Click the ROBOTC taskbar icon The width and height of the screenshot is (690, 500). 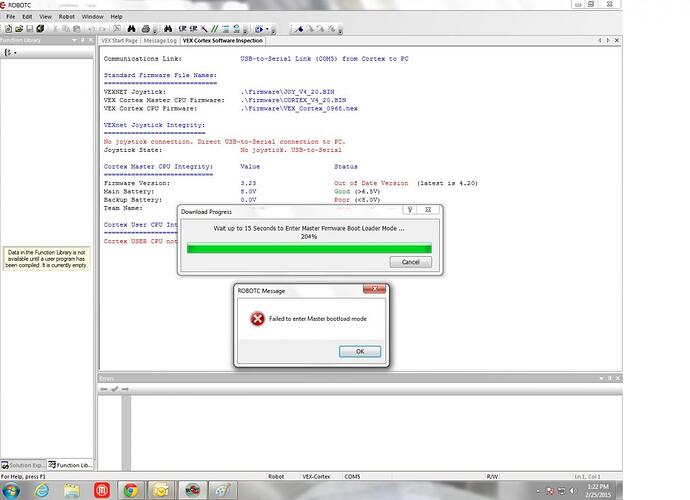click(192, 490)
